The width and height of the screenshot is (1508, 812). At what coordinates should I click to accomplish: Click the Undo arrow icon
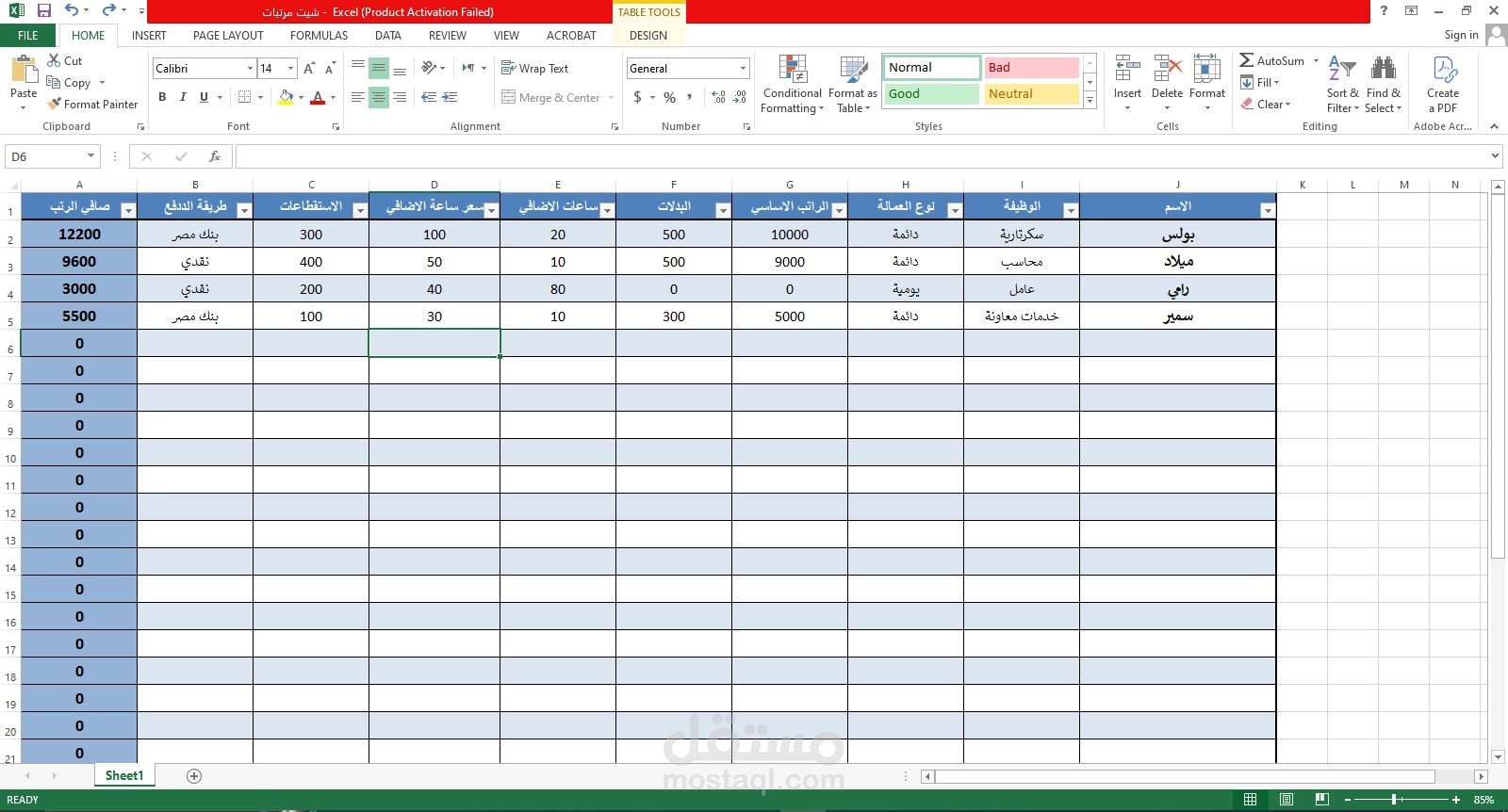tap(72, 10)
